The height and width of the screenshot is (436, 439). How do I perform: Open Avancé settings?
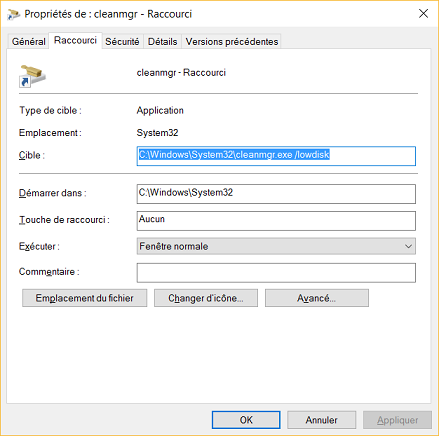[x=317, y=298]
